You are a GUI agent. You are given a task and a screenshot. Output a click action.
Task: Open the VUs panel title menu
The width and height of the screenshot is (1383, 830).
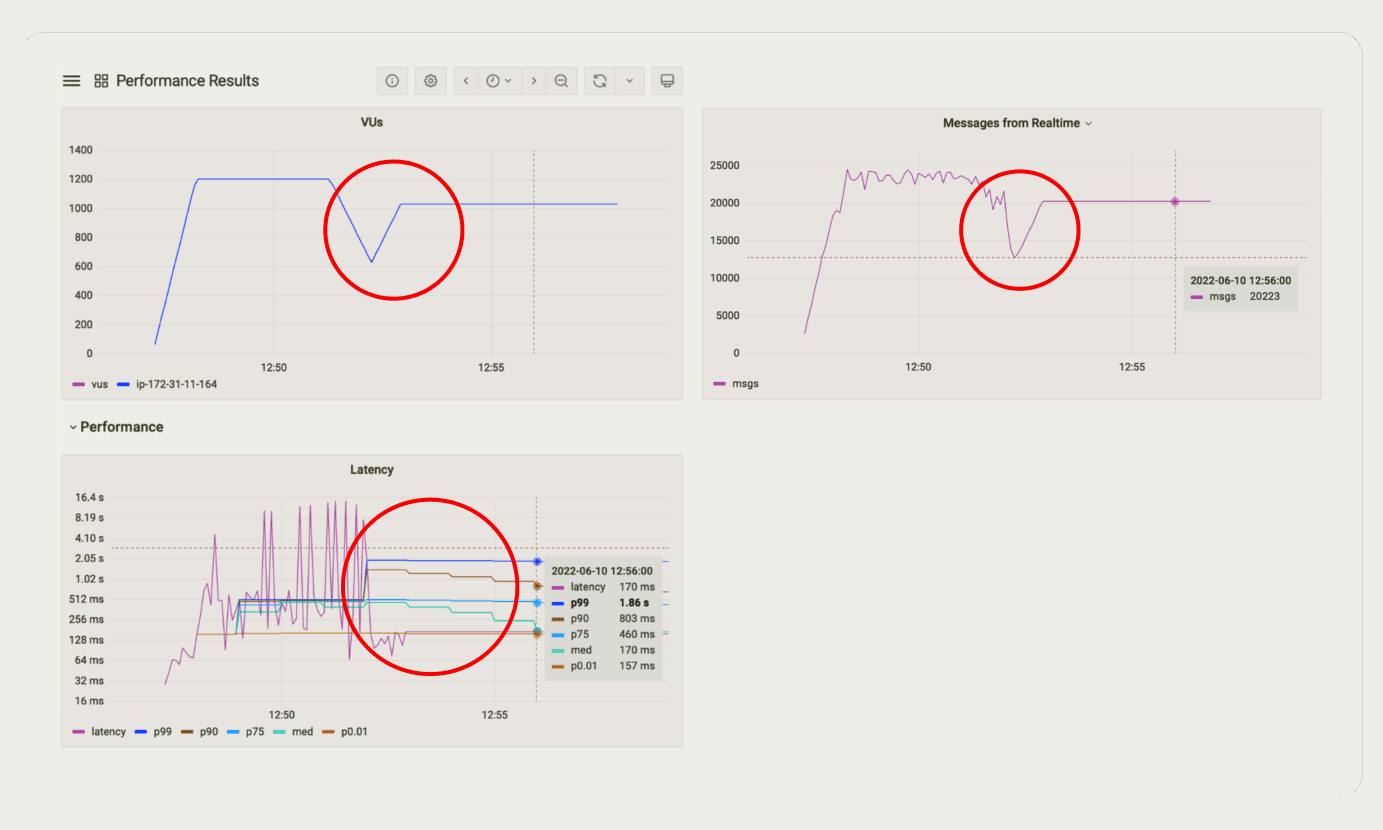(x=372, y=122)
